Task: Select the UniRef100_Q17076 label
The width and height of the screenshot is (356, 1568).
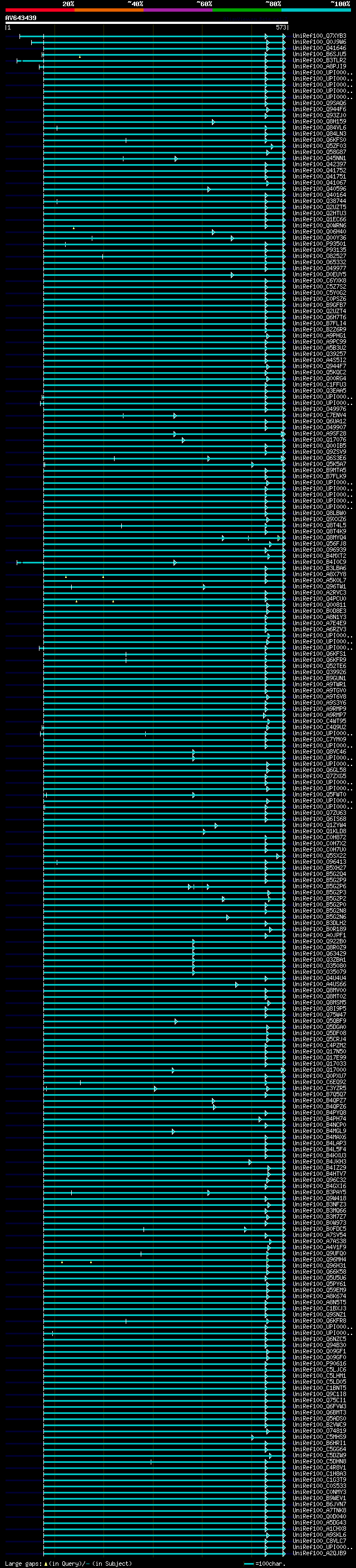Action: (x=319, y=439)
